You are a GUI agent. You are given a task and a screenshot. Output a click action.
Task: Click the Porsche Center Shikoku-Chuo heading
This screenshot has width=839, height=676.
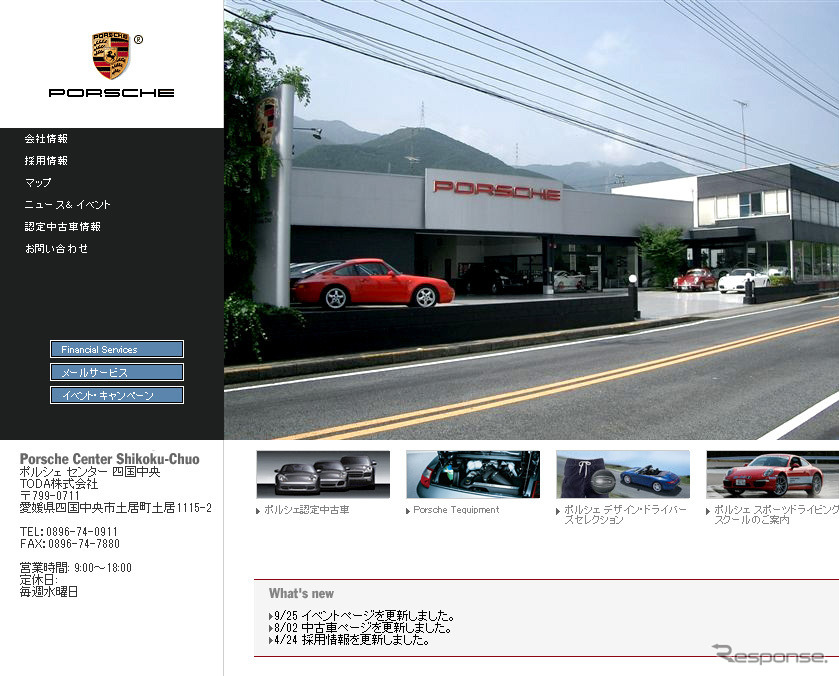[109, 459]
